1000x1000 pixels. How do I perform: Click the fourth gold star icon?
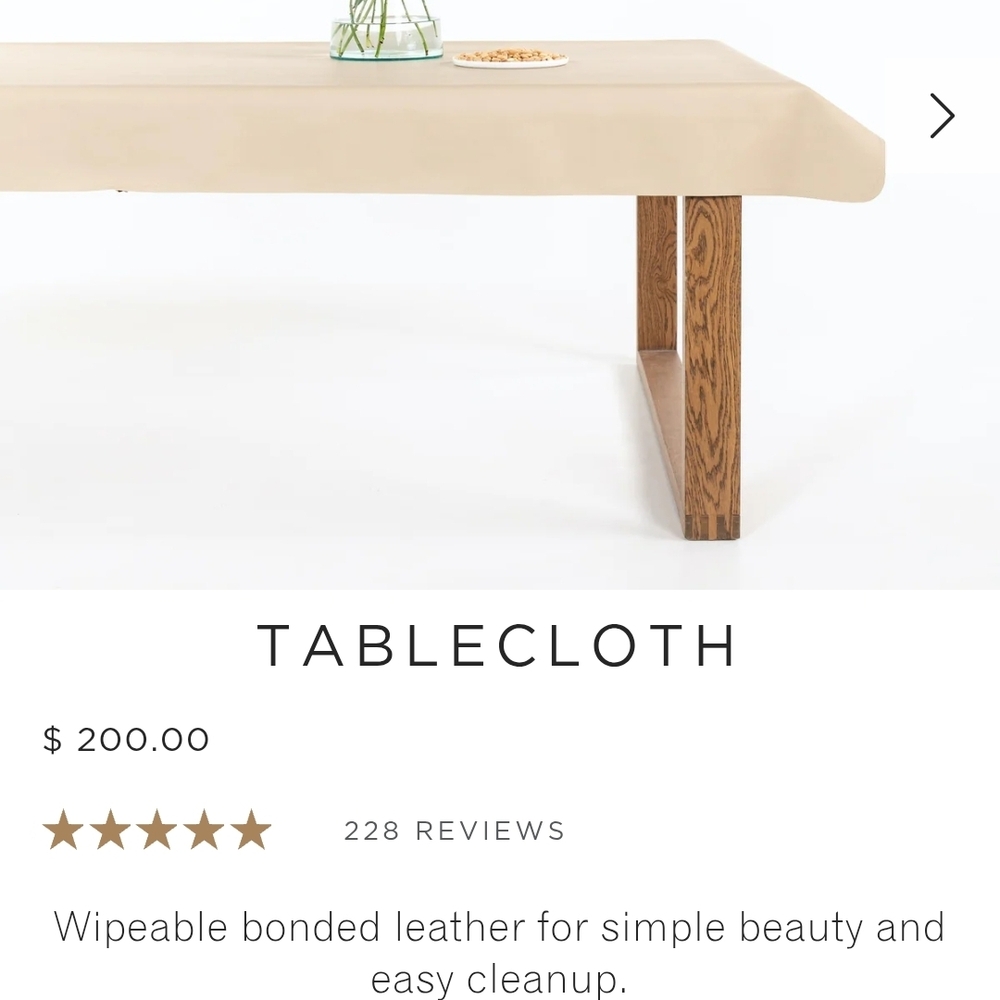coord(205,828)
